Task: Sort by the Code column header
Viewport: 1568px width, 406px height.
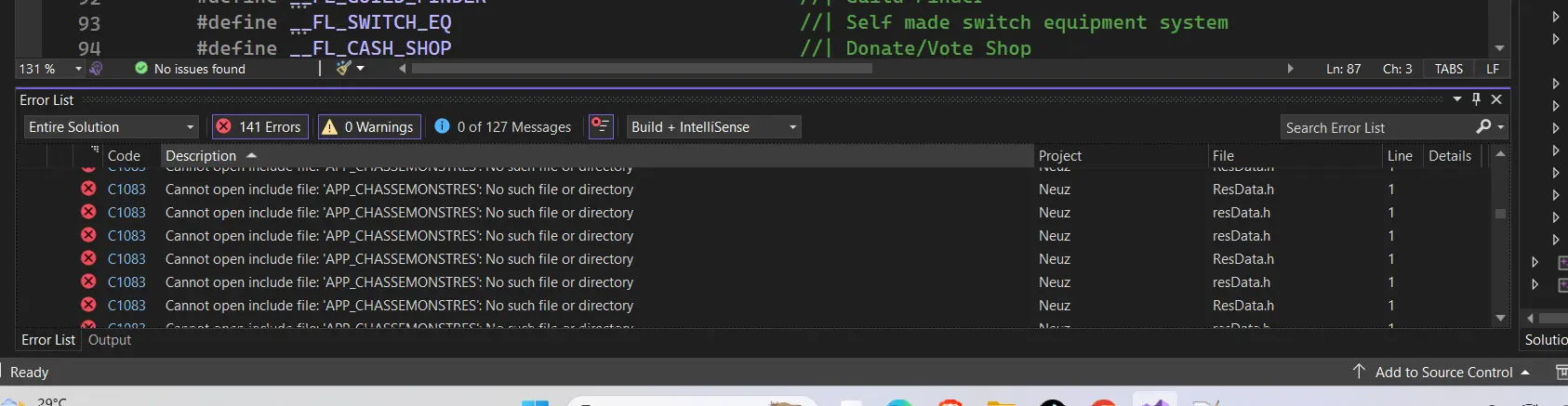Action: pos(124,156)
